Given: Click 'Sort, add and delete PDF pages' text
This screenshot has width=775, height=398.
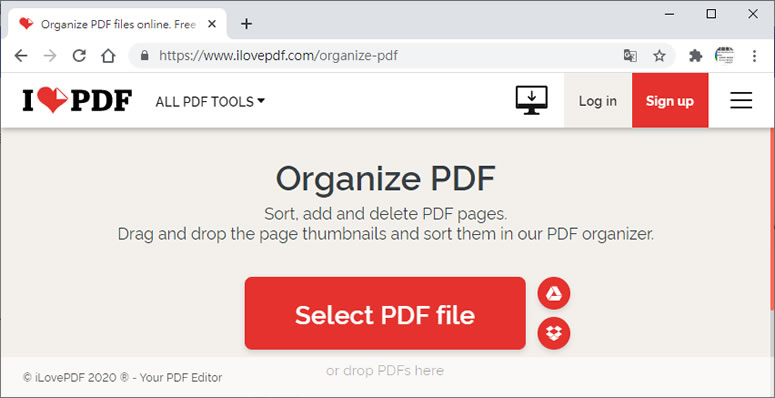Looking at the screenshot, I should (386, 214).
